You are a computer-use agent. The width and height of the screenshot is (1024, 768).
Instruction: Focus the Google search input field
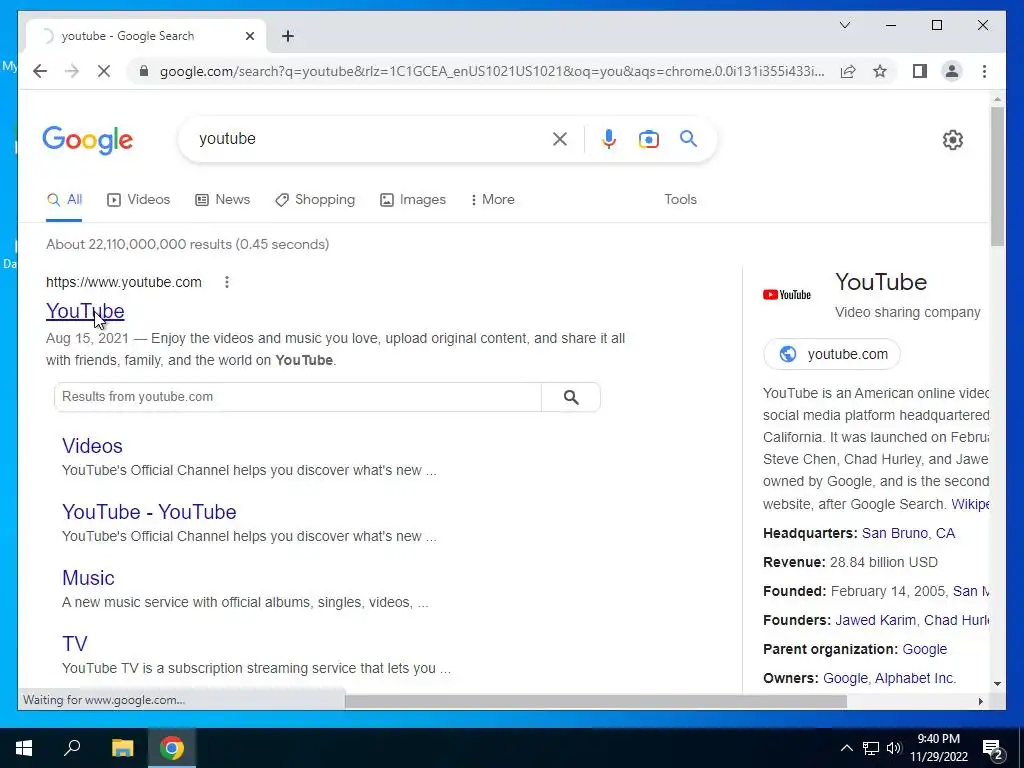[372, 138]
